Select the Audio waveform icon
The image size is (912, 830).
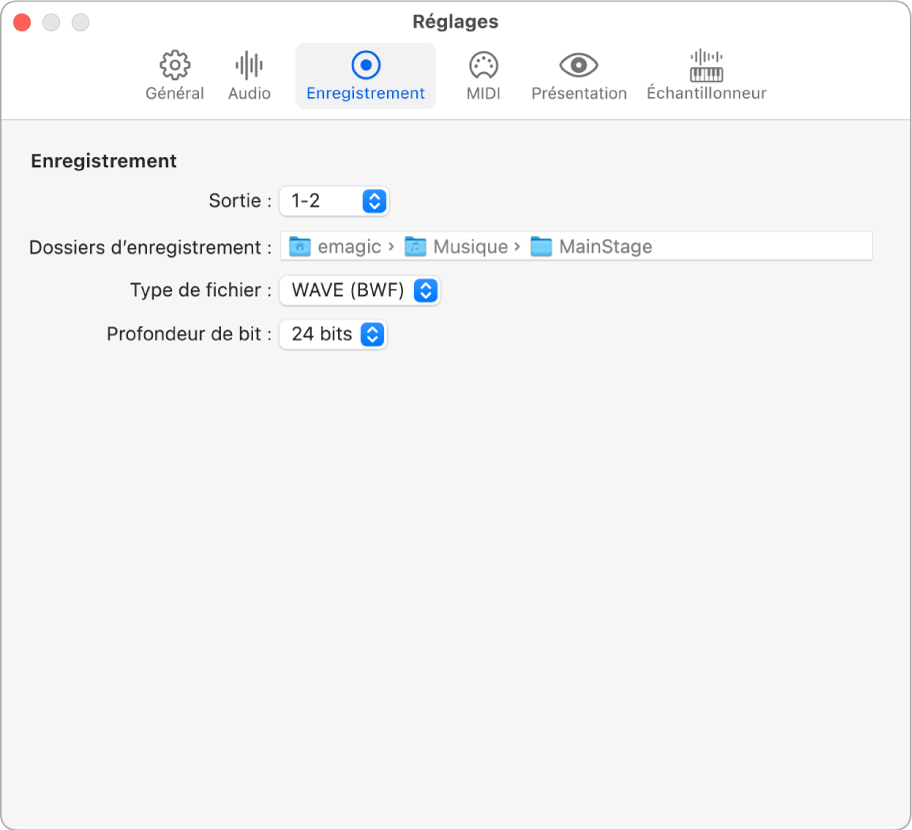coord(249,66)
